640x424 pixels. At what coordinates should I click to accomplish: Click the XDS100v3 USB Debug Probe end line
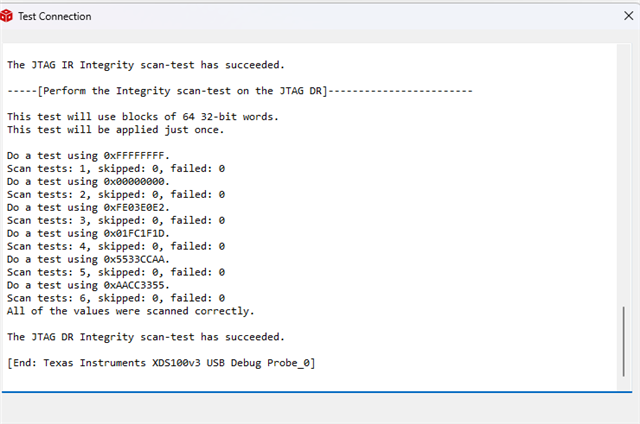coord(160,362)
